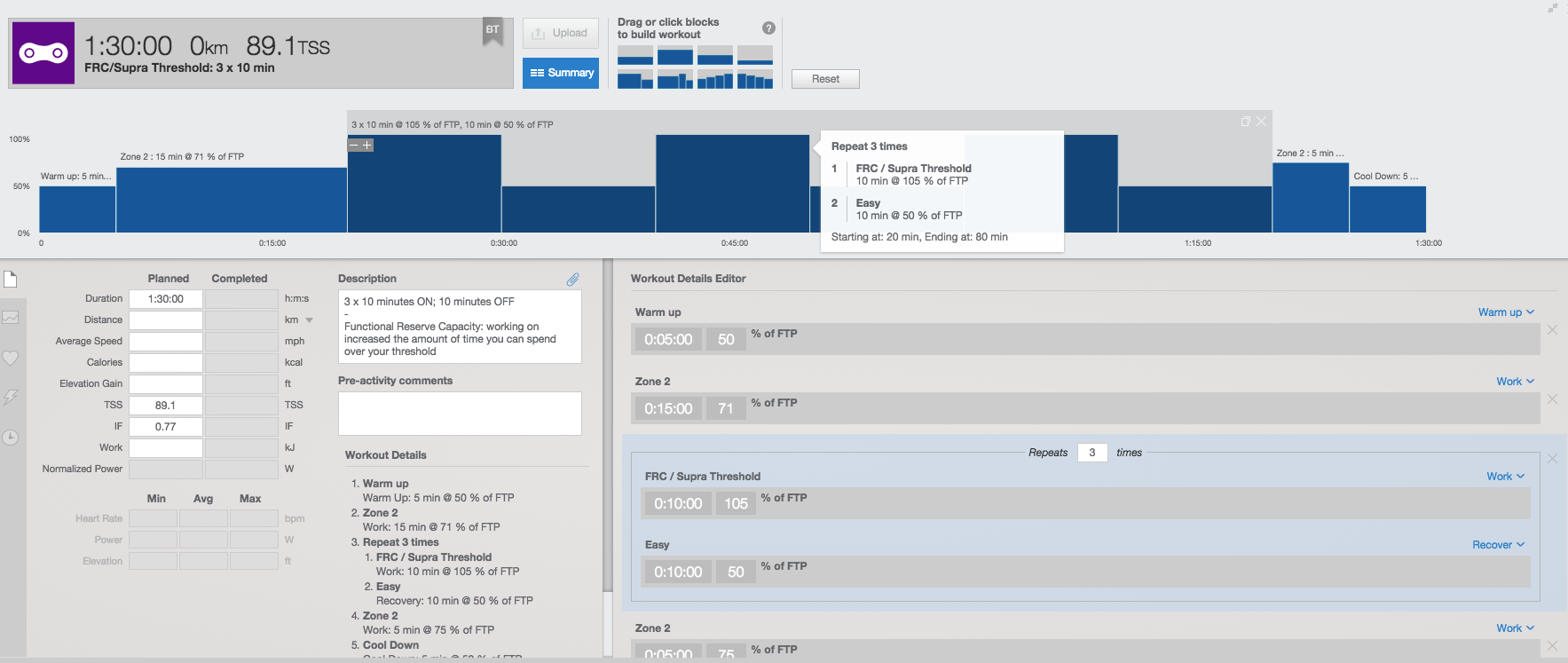The height and width of the screenshot is (663, 1568).
Task: Delete the Warm up step
Action: [x=1552, y=330]
